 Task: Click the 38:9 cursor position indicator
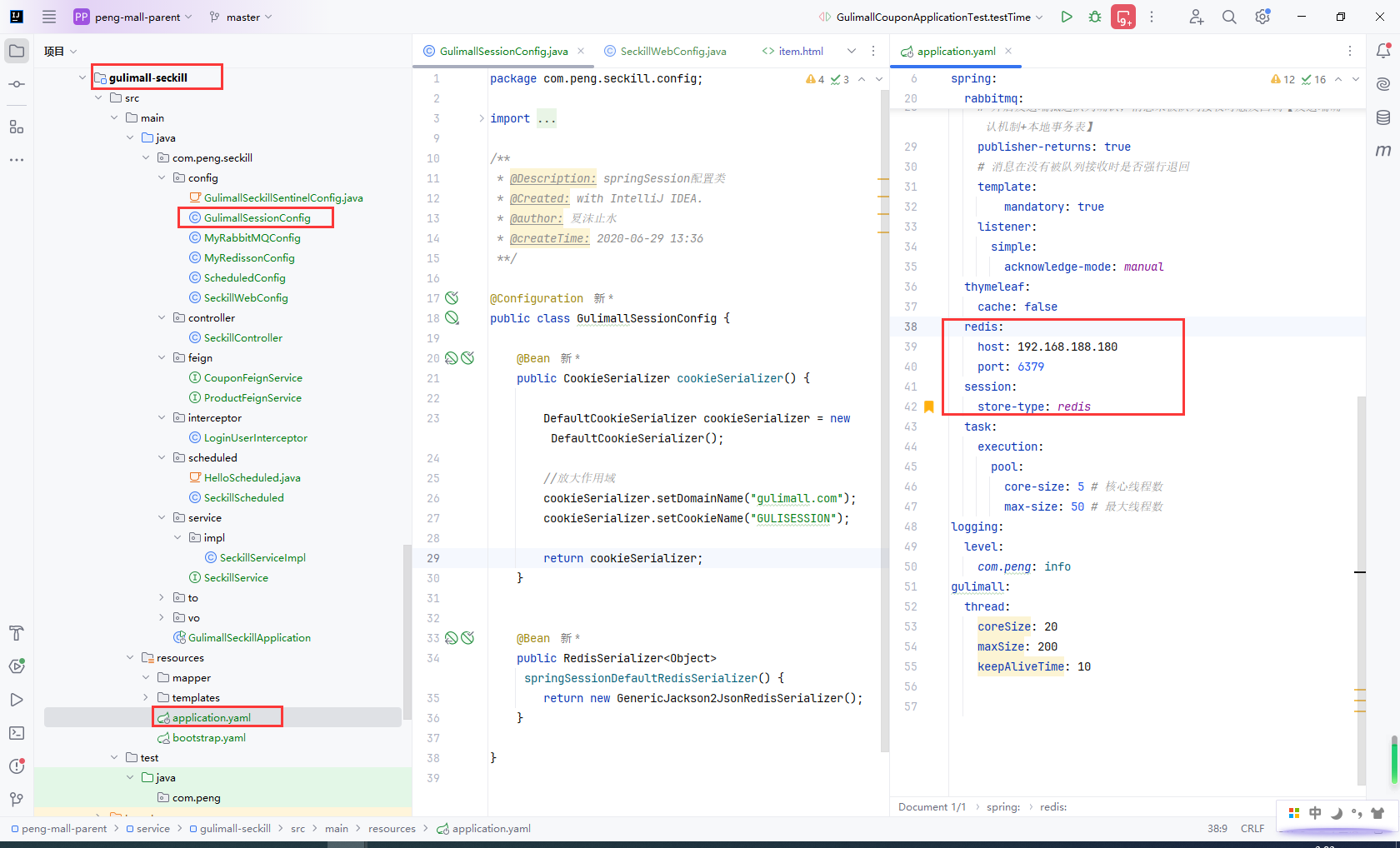[x=1217, y=828]
